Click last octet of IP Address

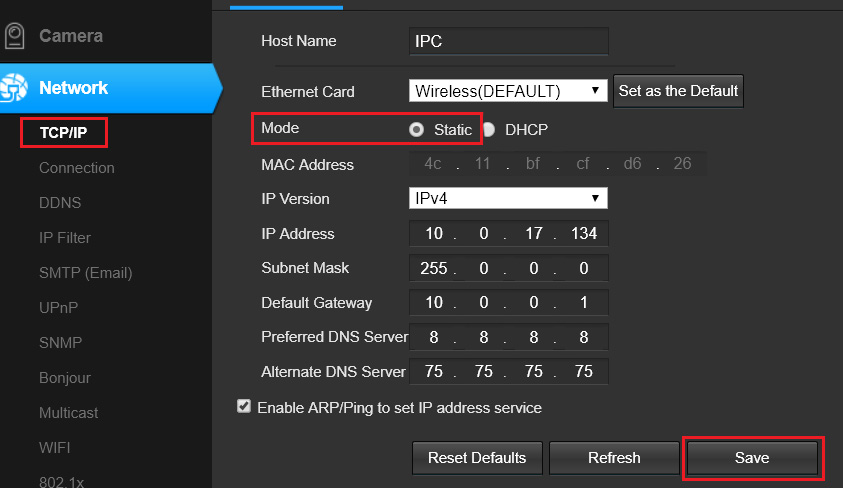click(585, 234)
